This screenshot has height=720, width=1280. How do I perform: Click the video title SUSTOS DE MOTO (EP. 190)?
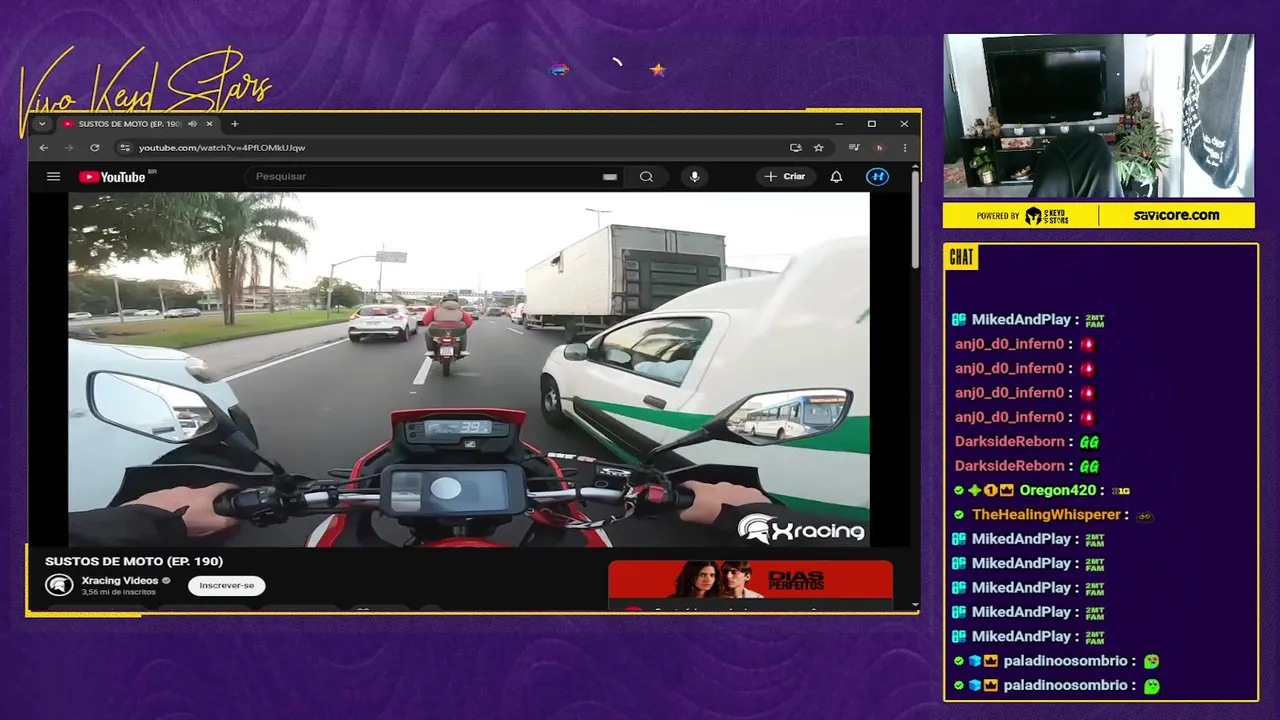click(134, 562)
